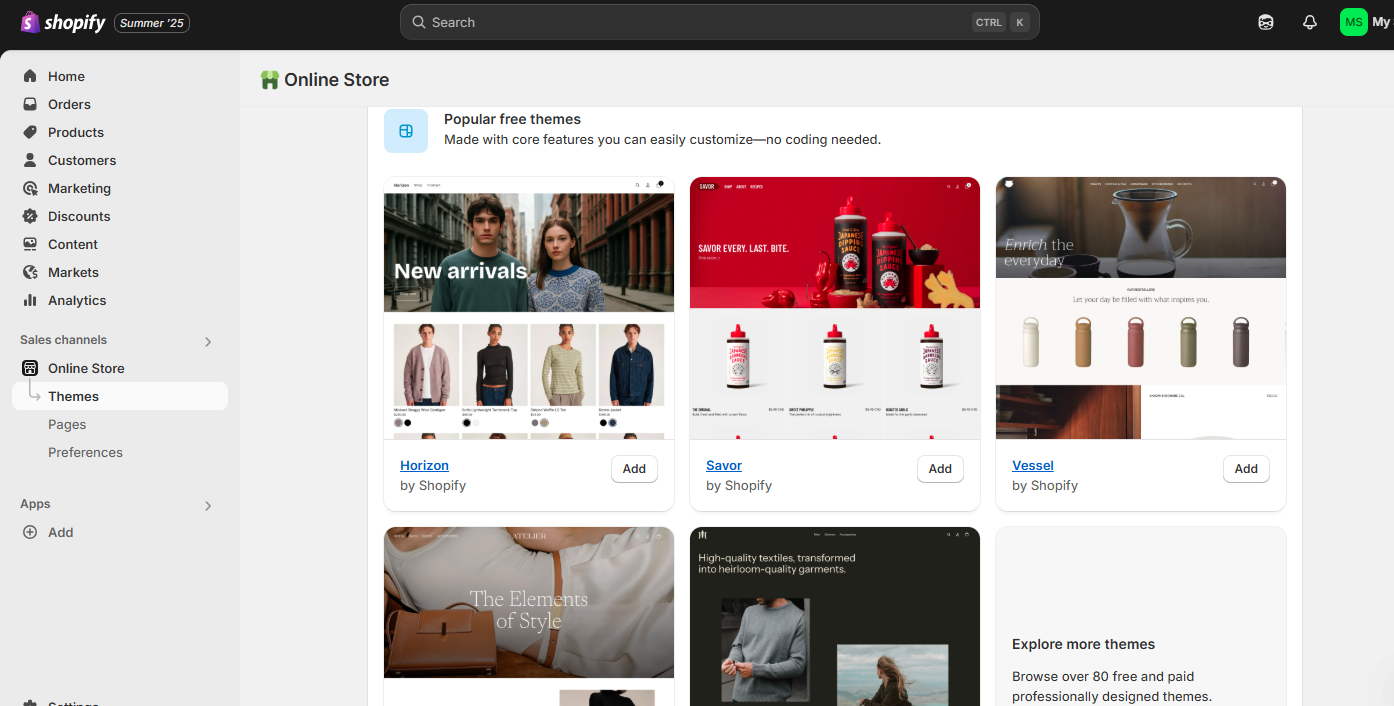This screenshot has width=1394, height=706.
Task: Click the dark textiles theme preview
Action: tap(835, 616)
